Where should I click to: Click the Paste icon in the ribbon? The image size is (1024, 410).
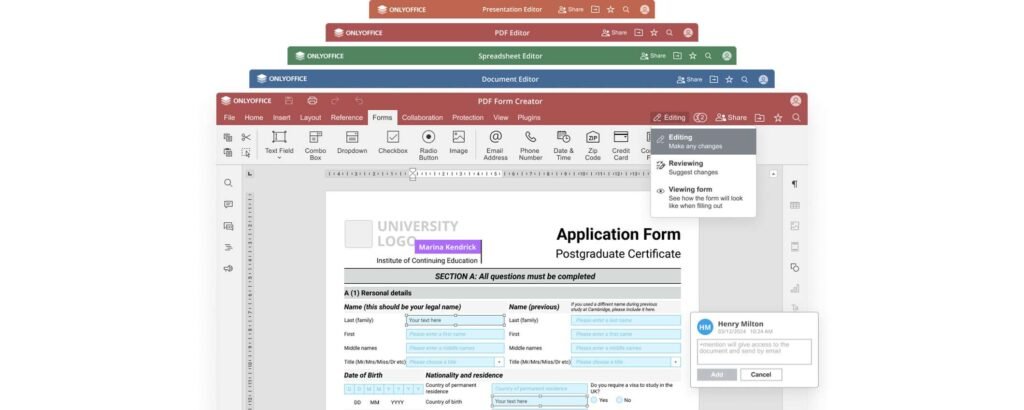(x=228, y=153)
